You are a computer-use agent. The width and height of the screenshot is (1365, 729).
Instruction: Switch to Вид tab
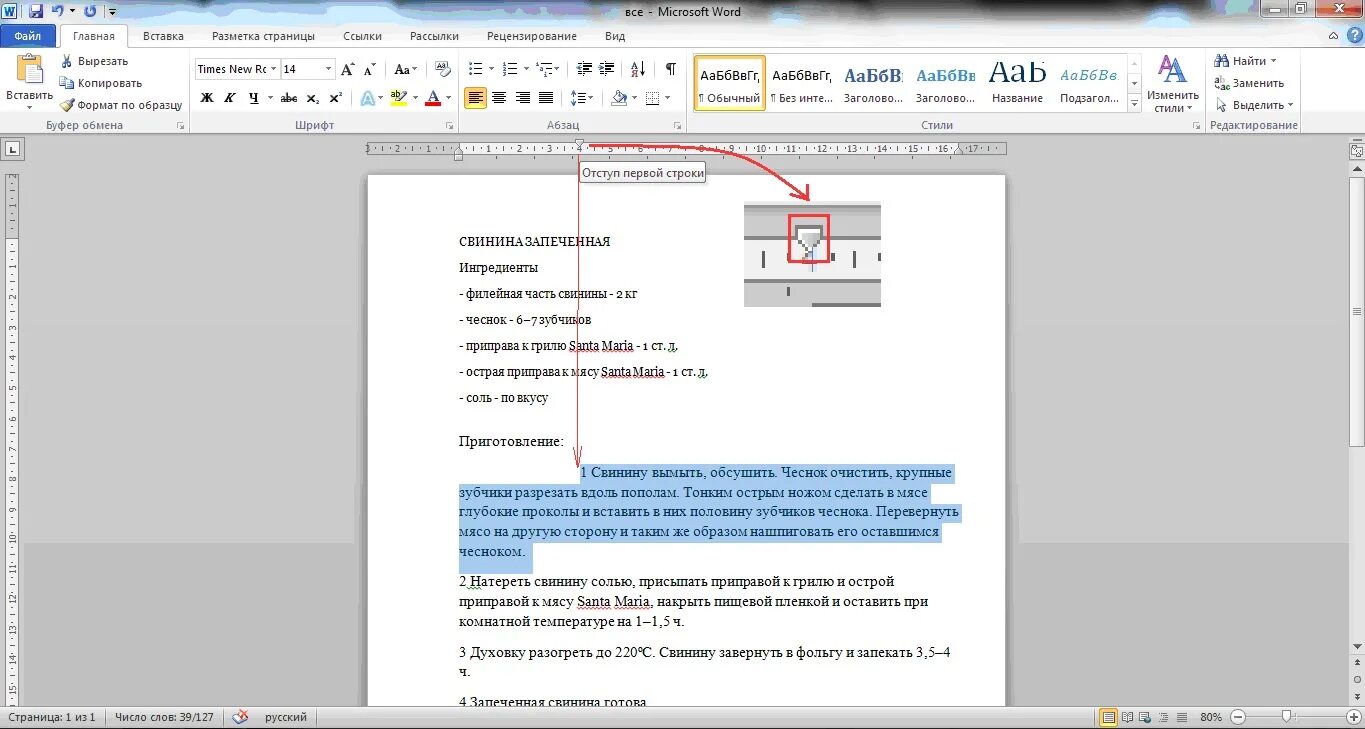pos(615,36)
